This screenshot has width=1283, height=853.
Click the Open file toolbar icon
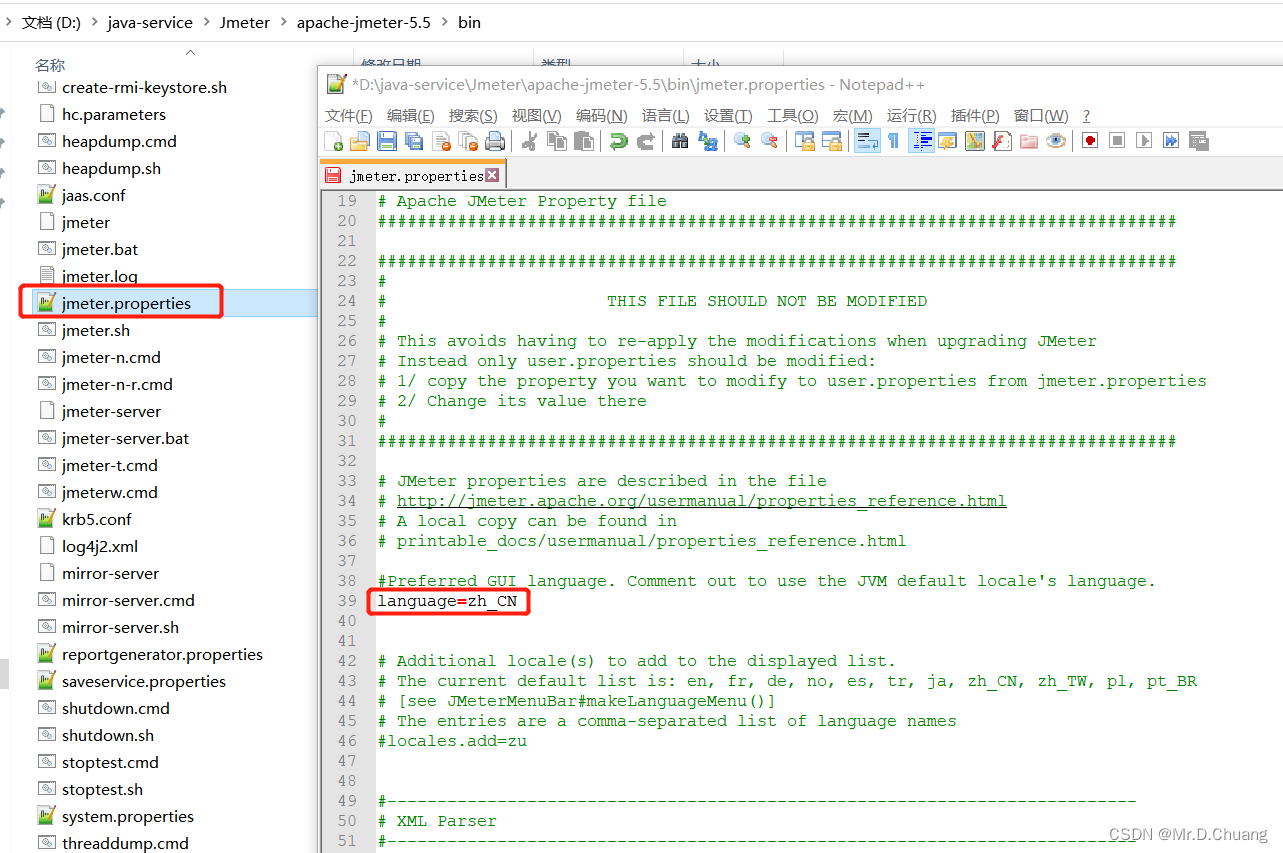[x=359, y=141]
